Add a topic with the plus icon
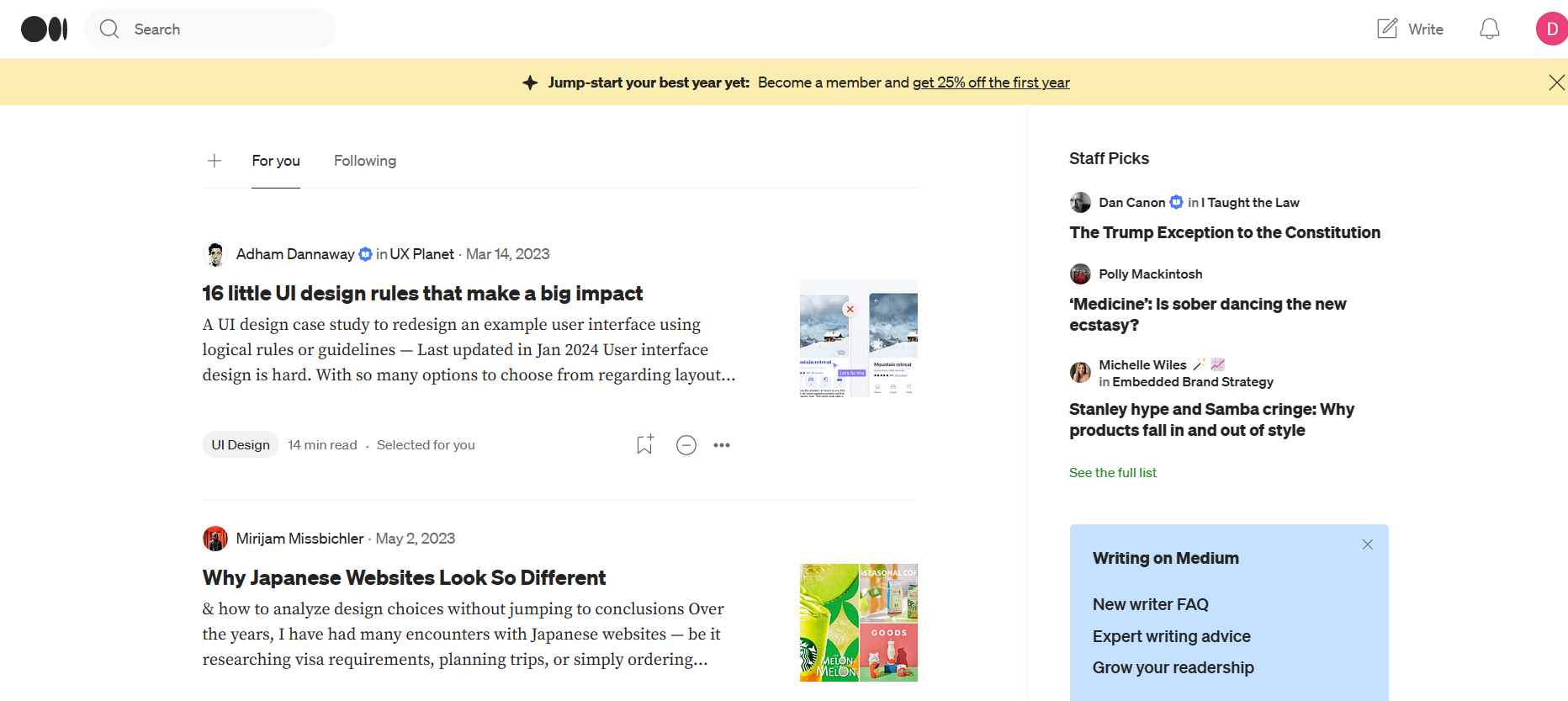The image size is (1568, 701). pyautogui.click(x=215, y=161)
